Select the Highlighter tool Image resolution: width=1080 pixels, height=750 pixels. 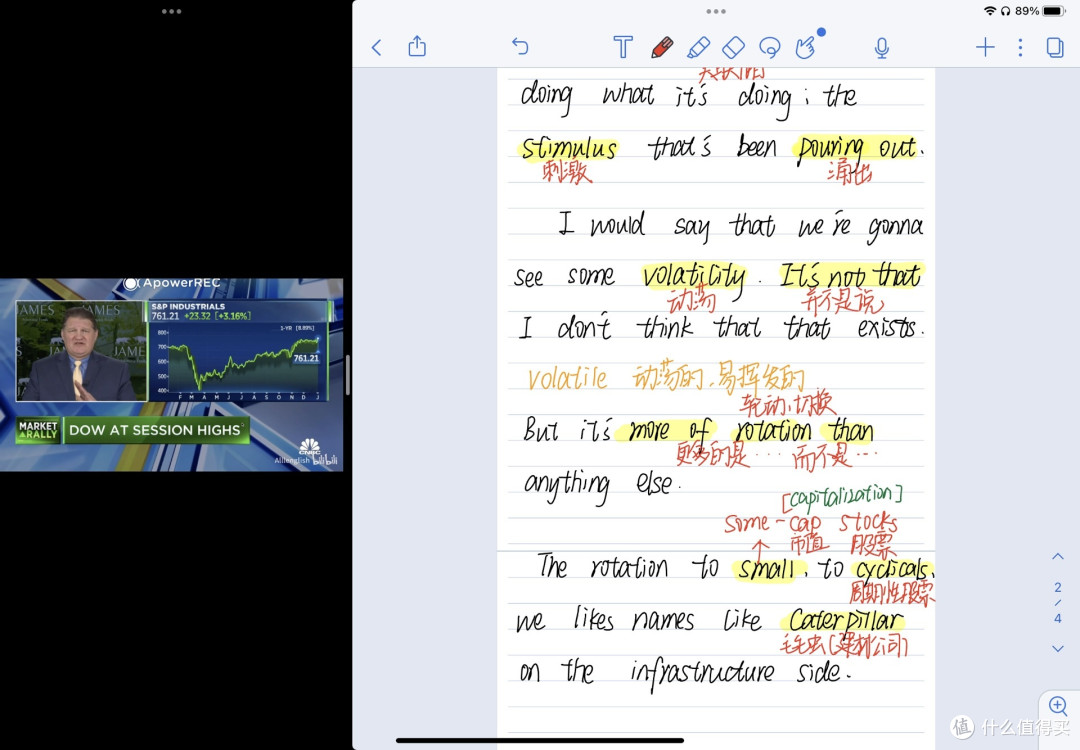(x=698, y=48)
